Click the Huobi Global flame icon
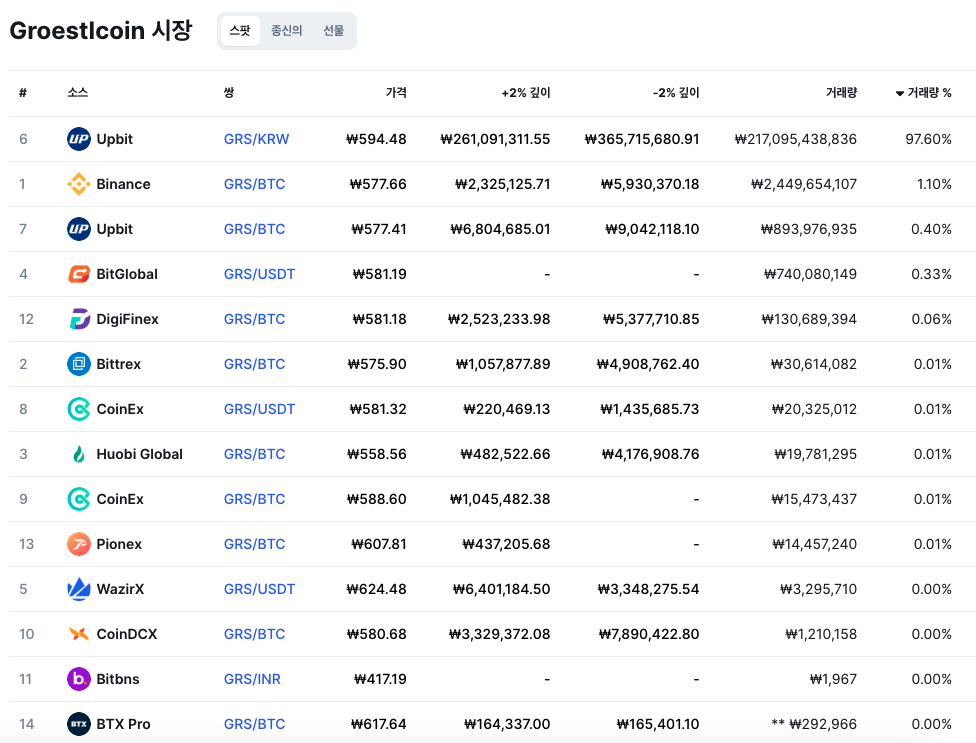Image resolution: width=976 pixels, height=743 pixels. coord(78,454)
